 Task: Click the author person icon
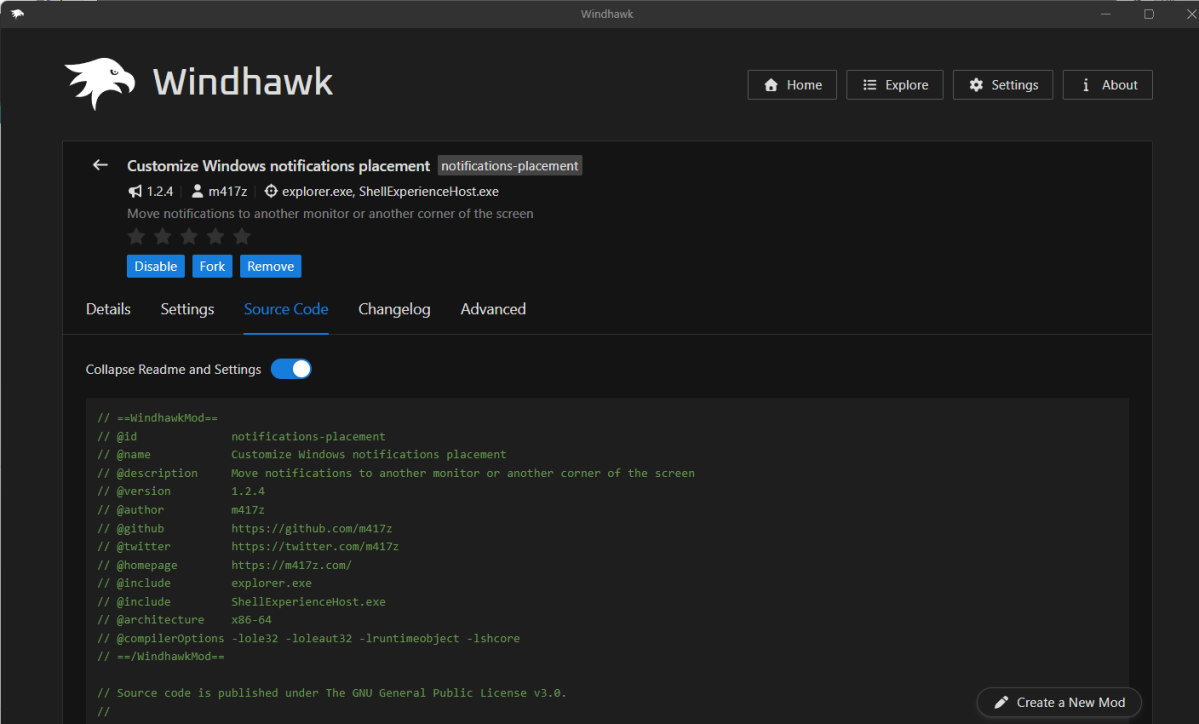pos(197,191)
